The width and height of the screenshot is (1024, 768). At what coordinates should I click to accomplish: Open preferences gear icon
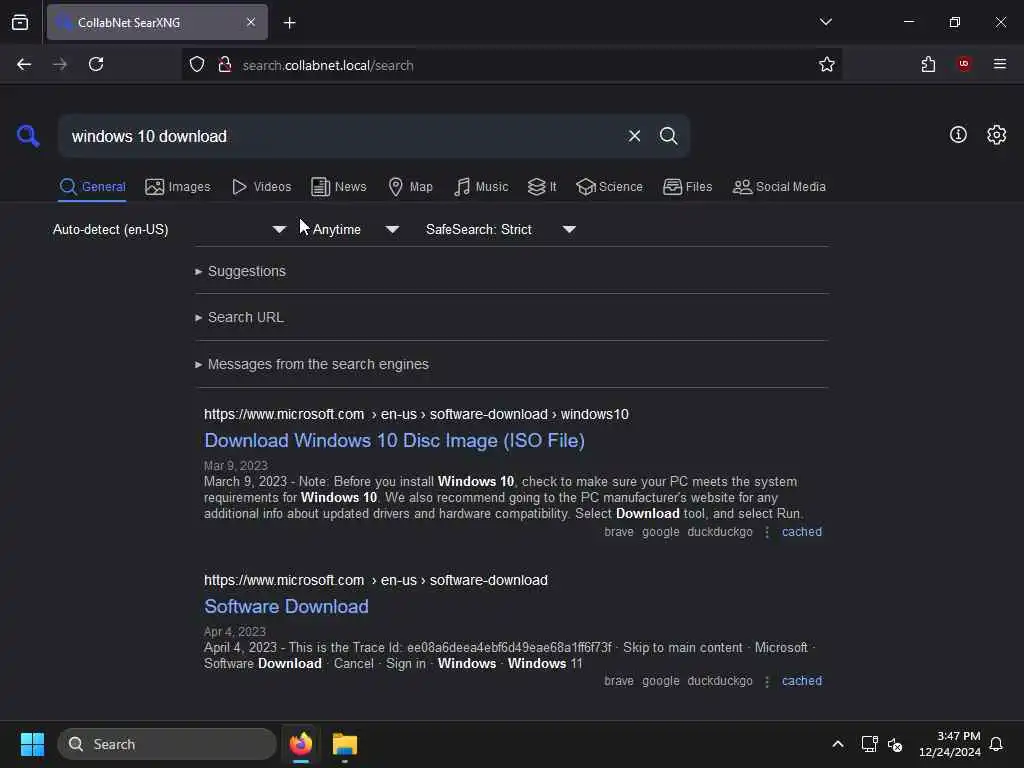coord(996,135)
